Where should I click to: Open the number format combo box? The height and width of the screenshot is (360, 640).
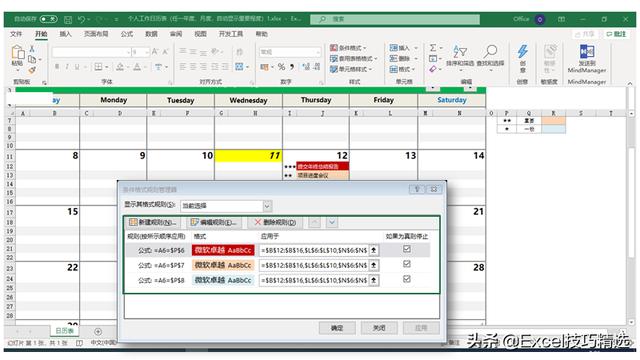coord(290,52)
